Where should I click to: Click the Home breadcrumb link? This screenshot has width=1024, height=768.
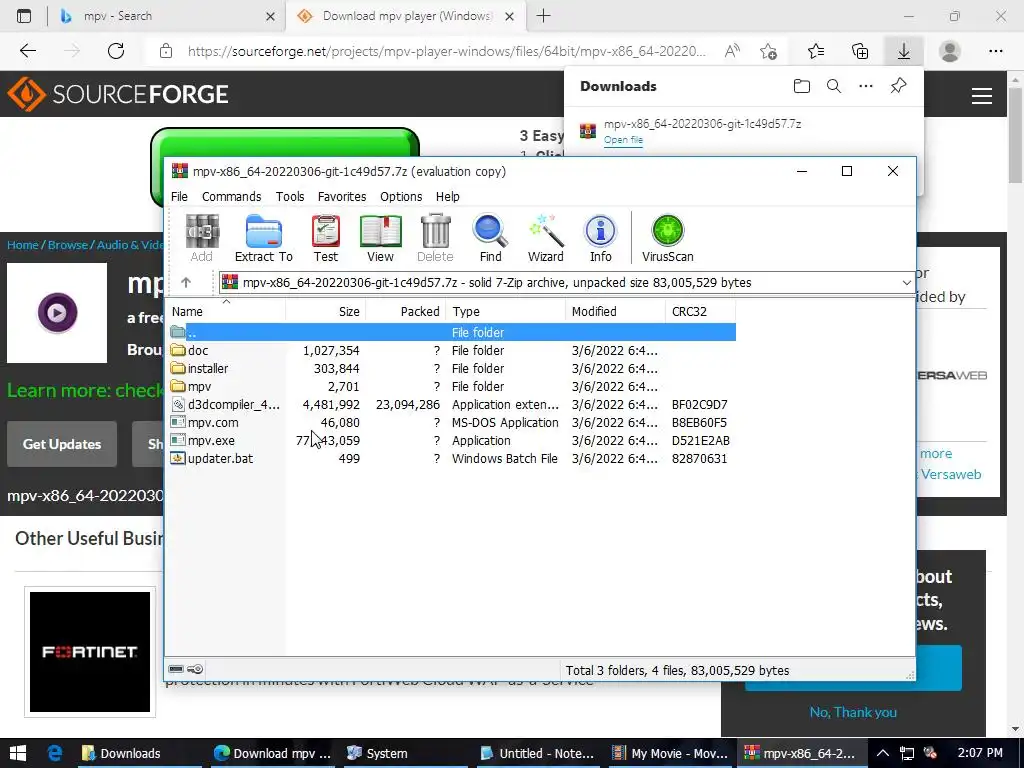tap(23, 245)
